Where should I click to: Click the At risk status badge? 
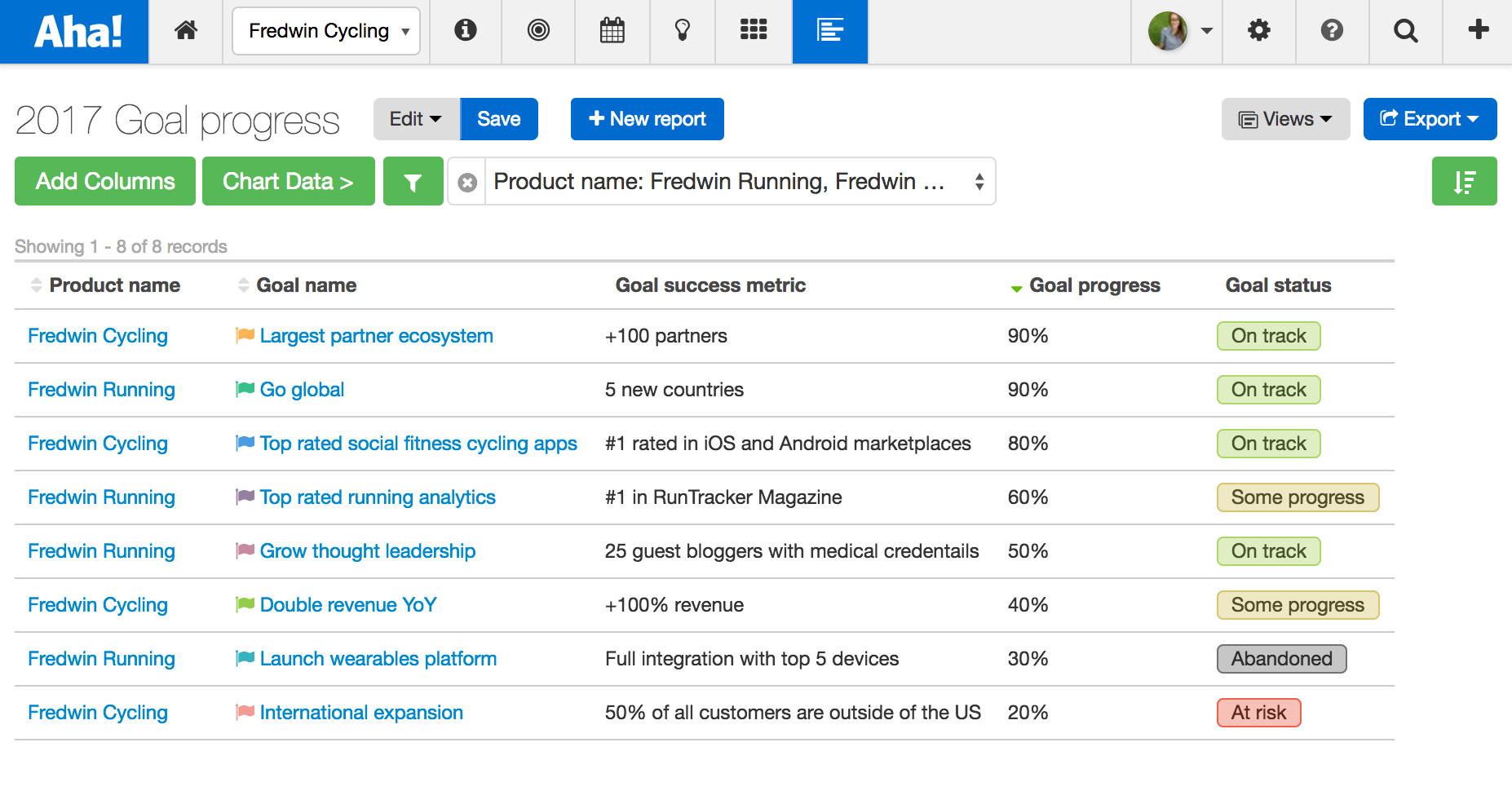(1258, 713)
